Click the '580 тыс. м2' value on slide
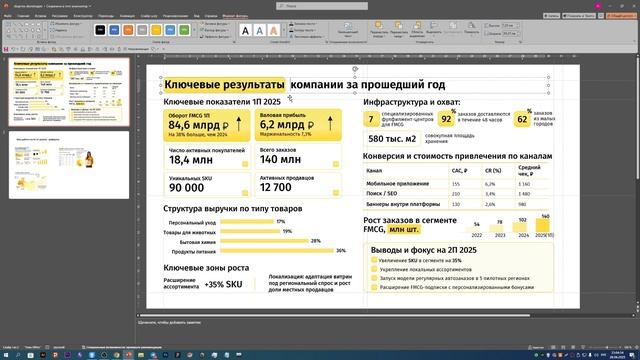Image resolution: width=640 pixels, height=360 pixels. 392,139
